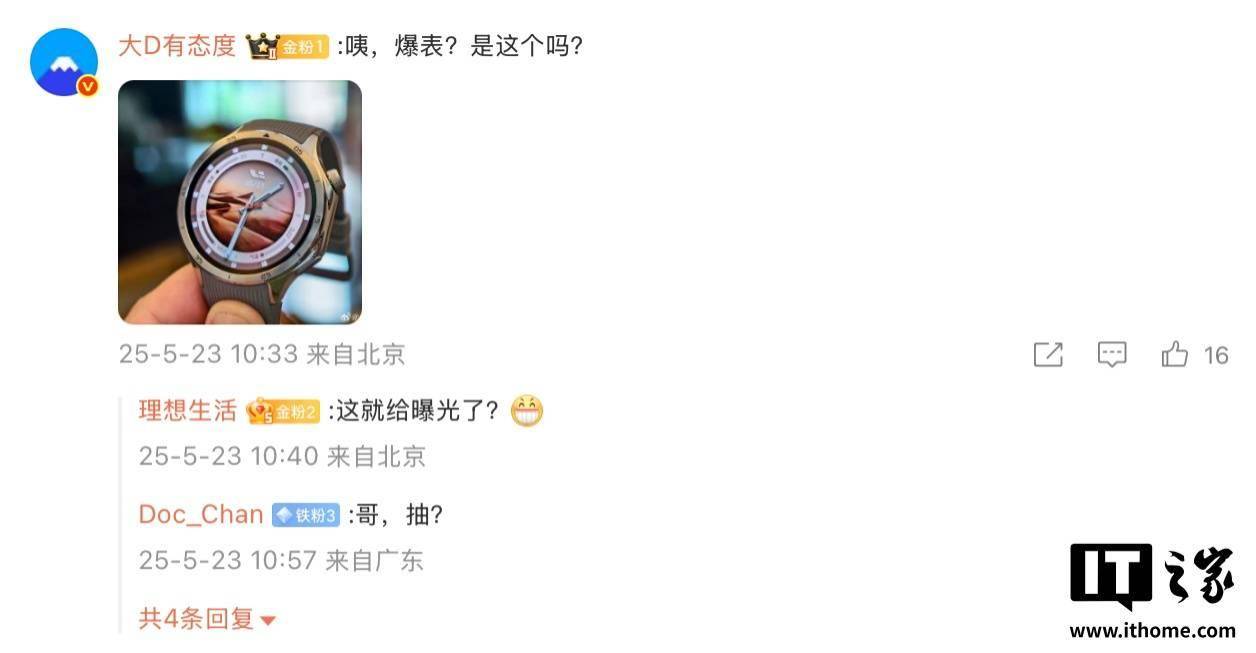Click the 金粉2 badge next to 理想生活

(x=283, y=411)
